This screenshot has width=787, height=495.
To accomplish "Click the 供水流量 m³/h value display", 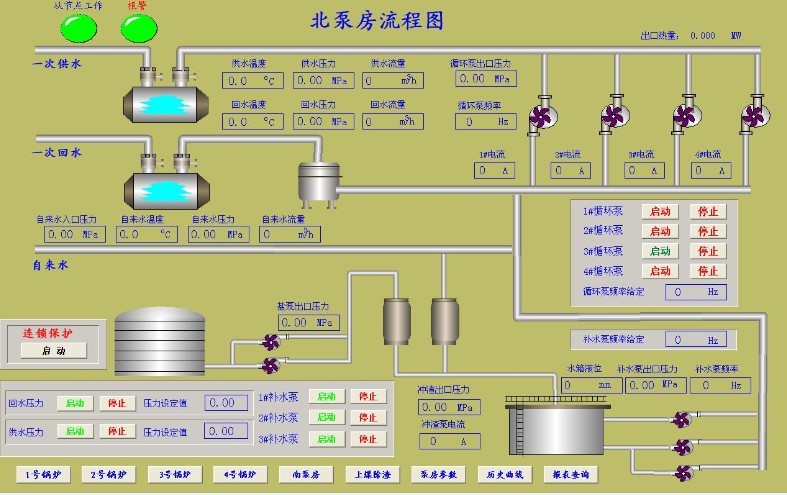I will click(393, 80).
